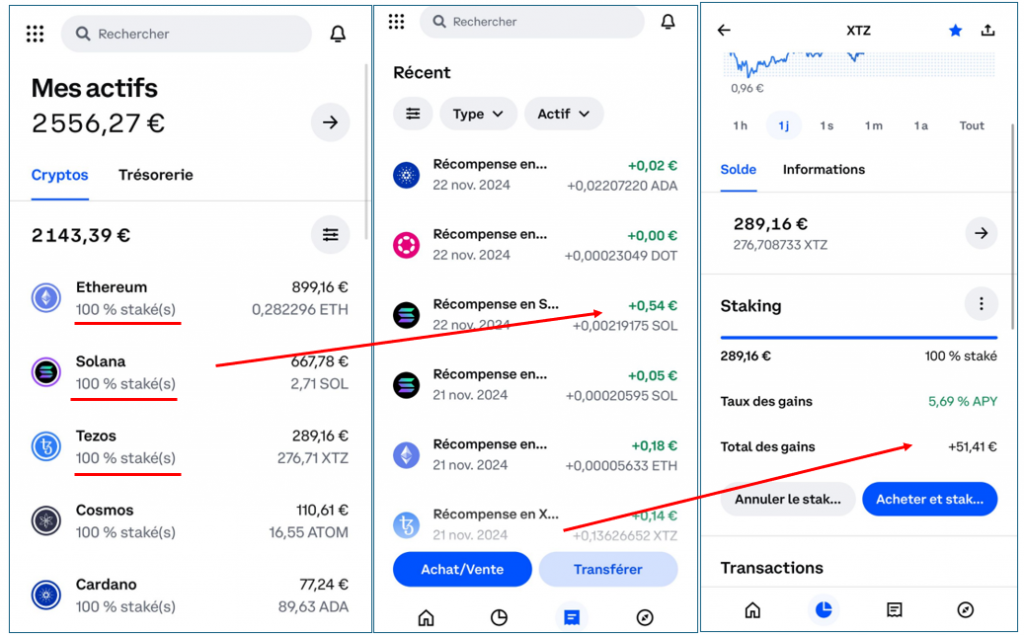Open apps grid menu in Récent screen

coord(396,22)
